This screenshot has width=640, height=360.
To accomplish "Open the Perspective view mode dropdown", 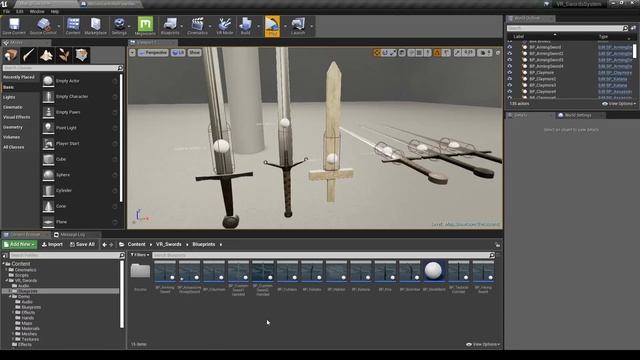I will 153,53.
